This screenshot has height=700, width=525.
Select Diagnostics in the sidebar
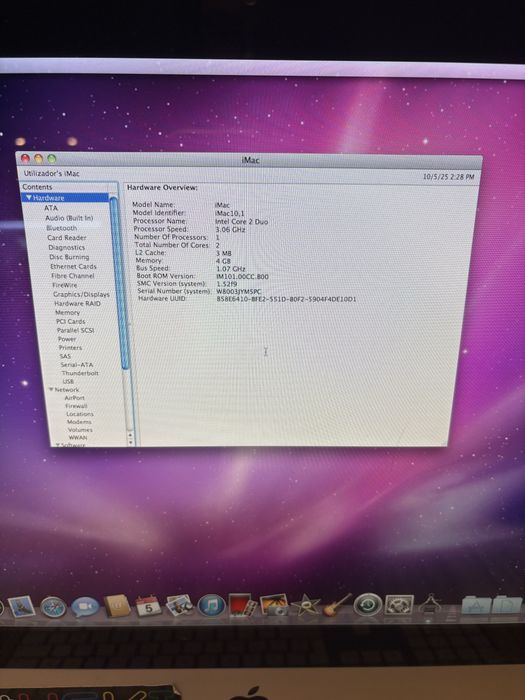(x=67, y=247)
